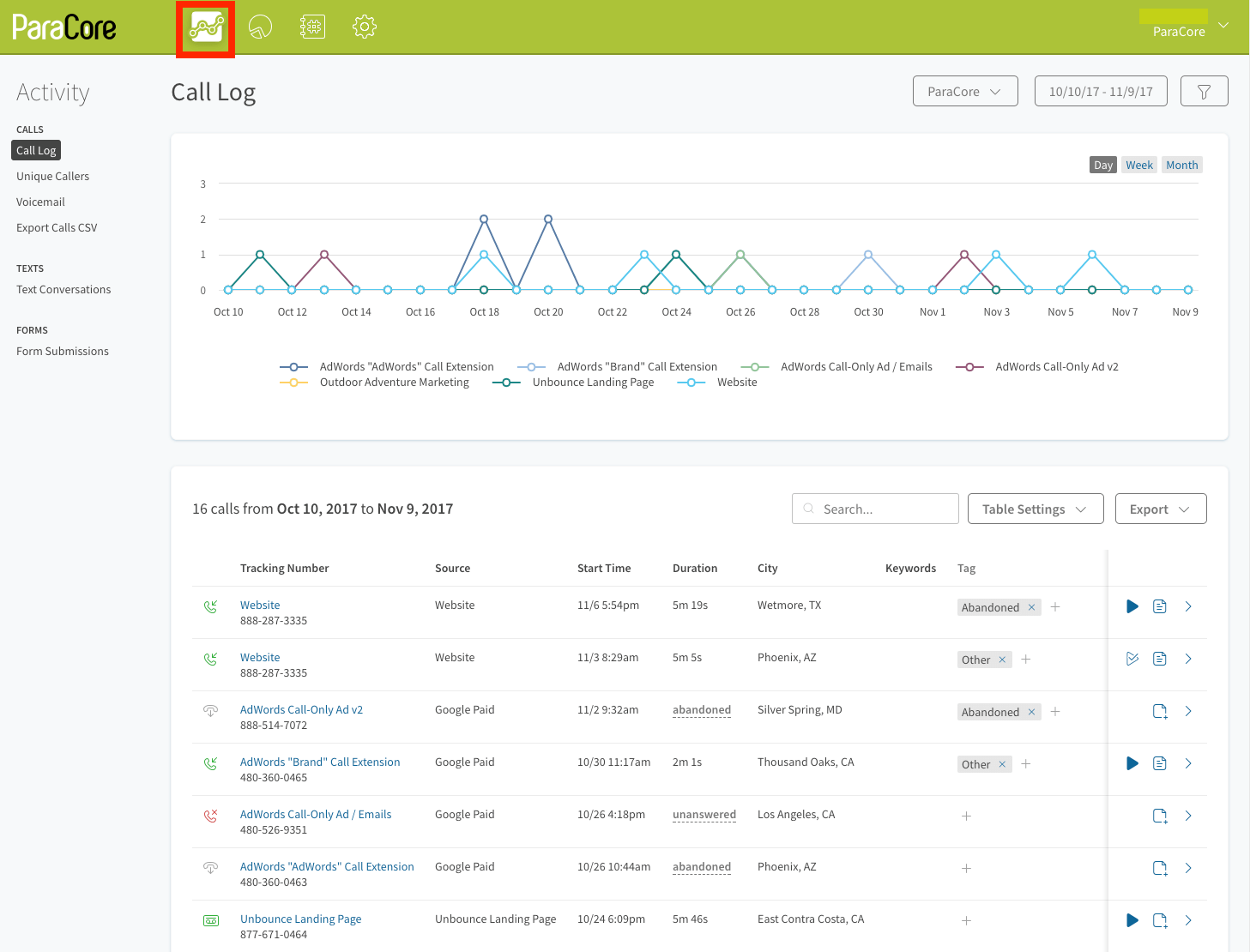
Task: Open Voicemail in sidebar
Action: [40, 202]
